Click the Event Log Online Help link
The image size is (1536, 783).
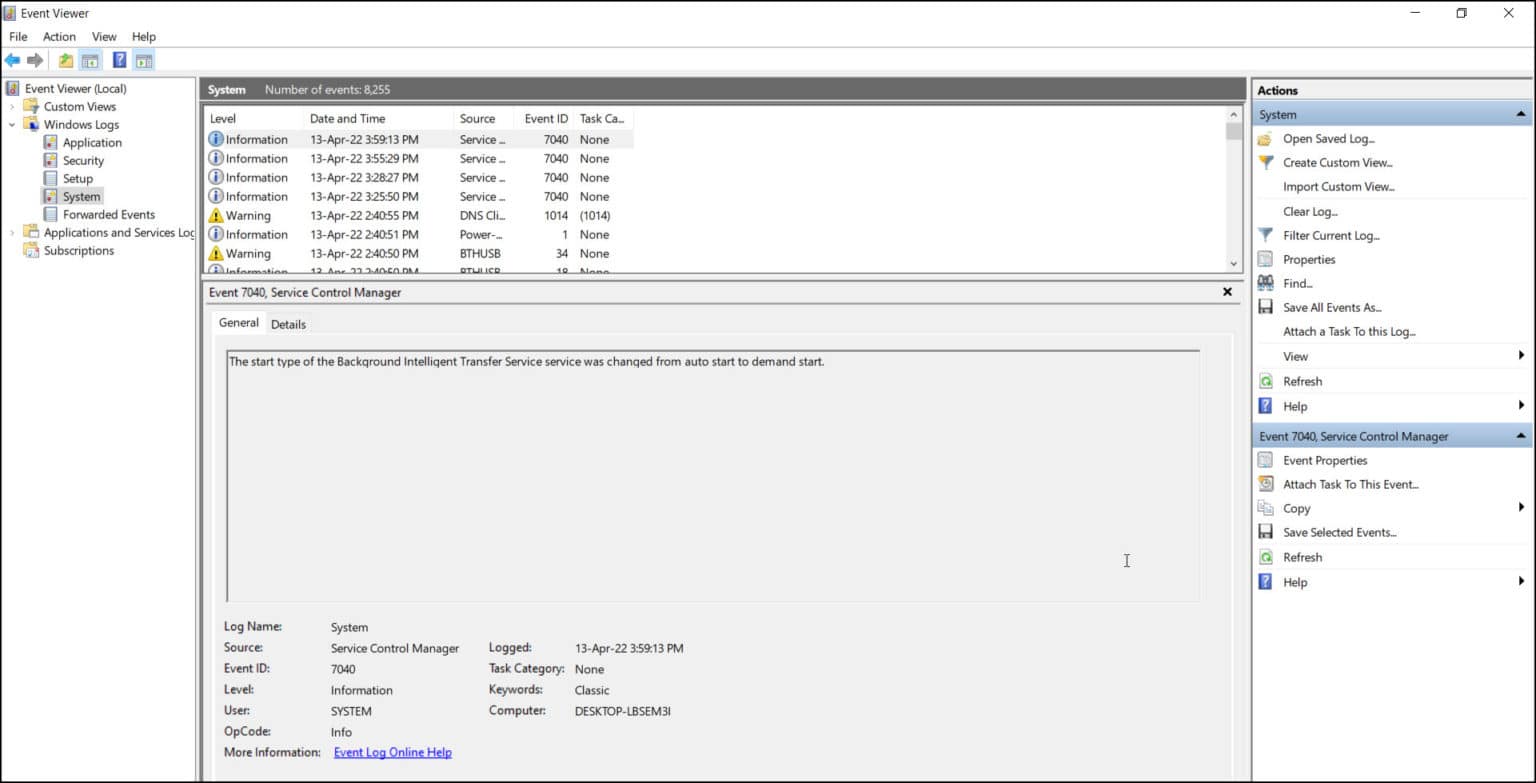coord(392,752)
